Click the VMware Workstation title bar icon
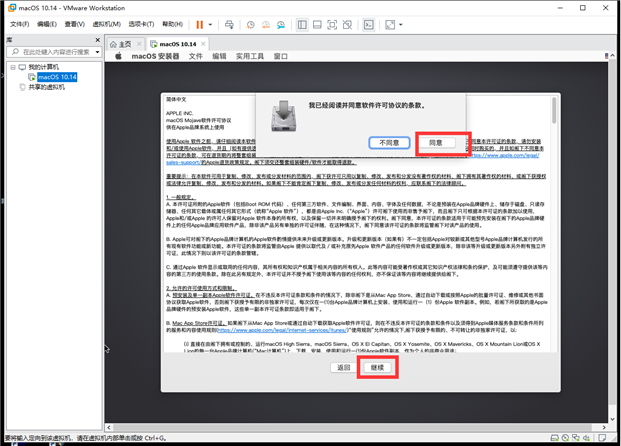The width and height of the screenshot is (621, 446). [12, 8]
